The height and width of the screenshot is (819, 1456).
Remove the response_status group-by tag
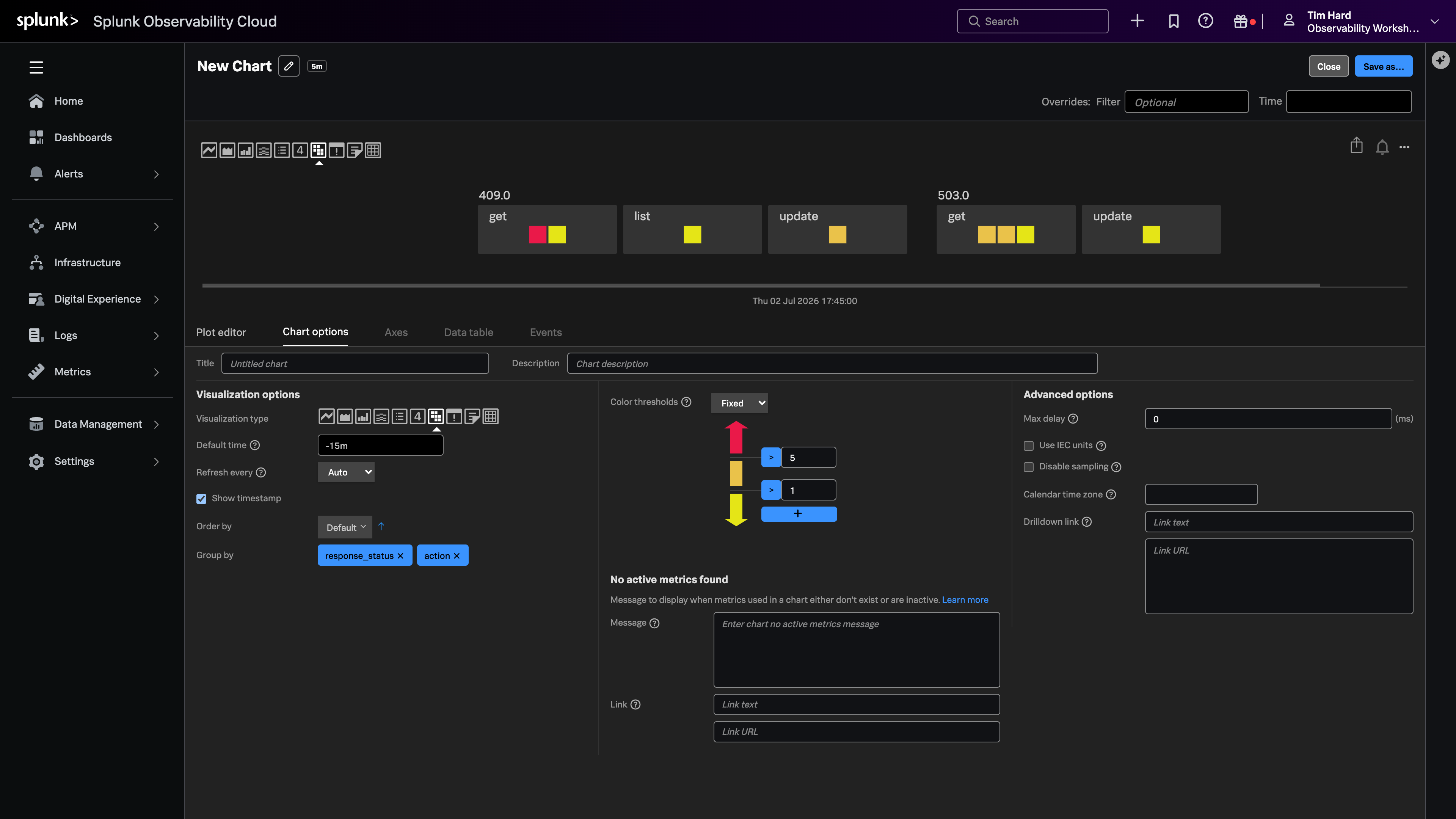click(400, 555)
